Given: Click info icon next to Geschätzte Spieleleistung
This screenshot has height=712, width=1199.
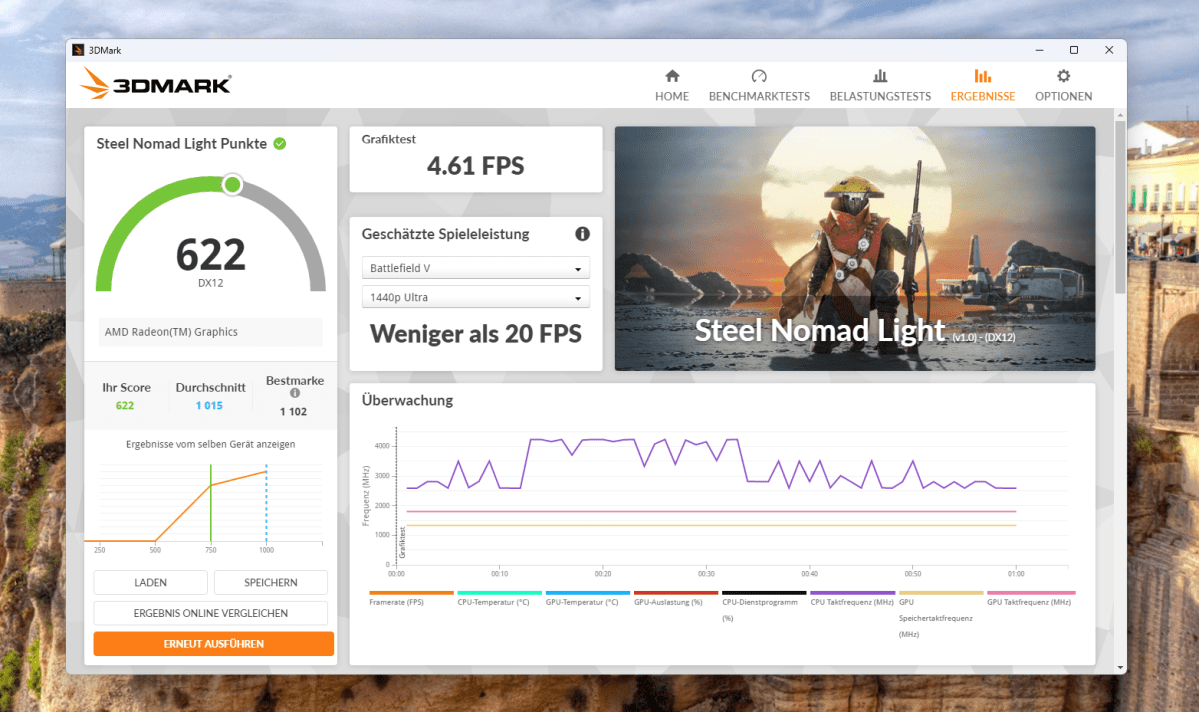Looking at the screenshot, I should (583, 234).
